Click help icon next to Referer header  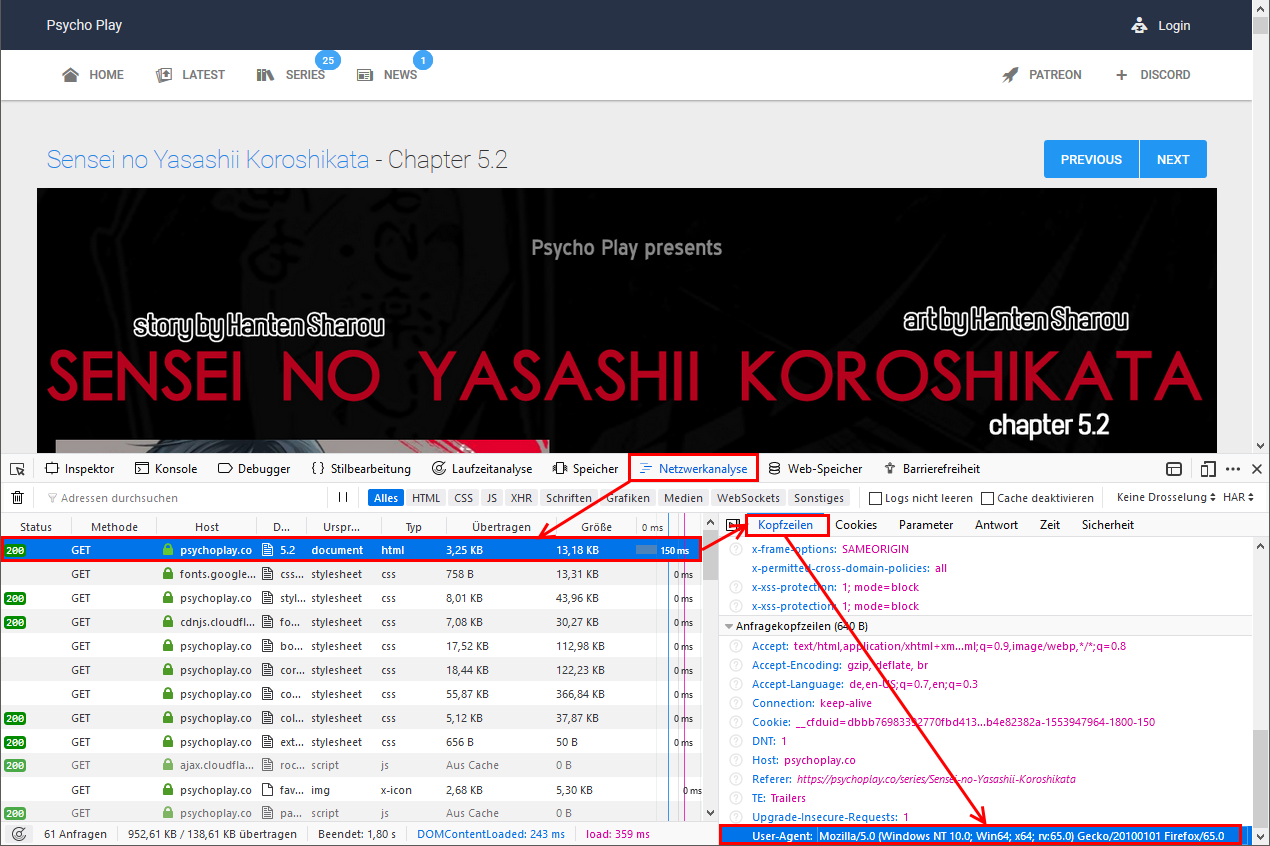coord(736,779)
